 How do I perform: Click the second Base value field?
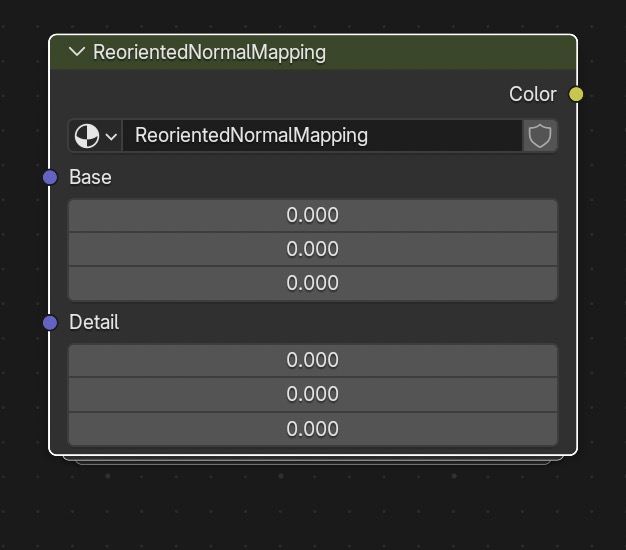[313, 249]
